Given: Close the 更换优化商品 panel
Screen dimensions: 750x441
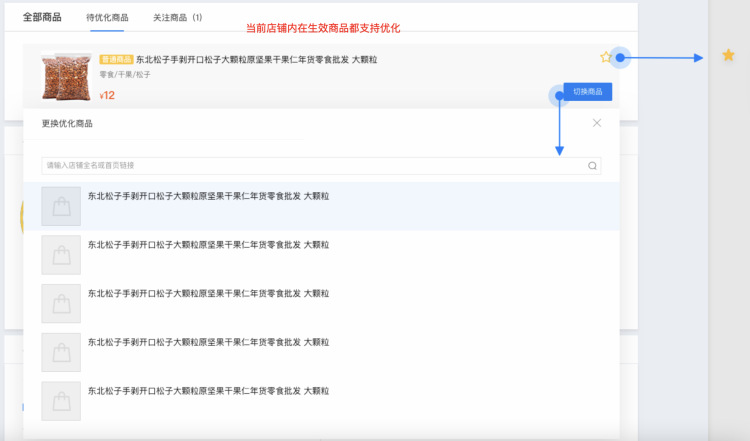Looking at the screenshot, I should 597,123.
